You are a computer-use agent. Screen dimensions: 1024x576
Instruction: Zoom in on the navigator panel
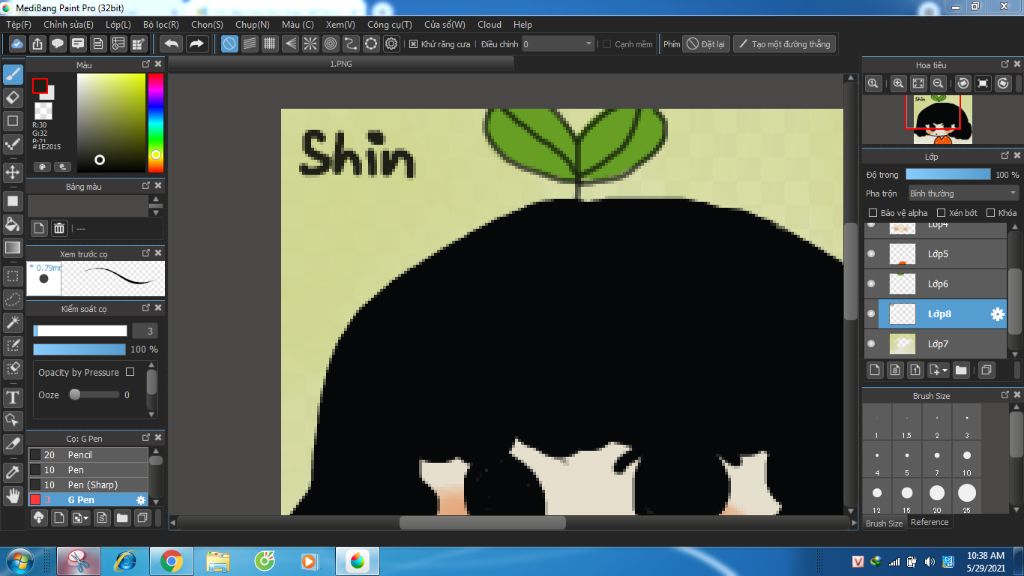tap(898, 84)
